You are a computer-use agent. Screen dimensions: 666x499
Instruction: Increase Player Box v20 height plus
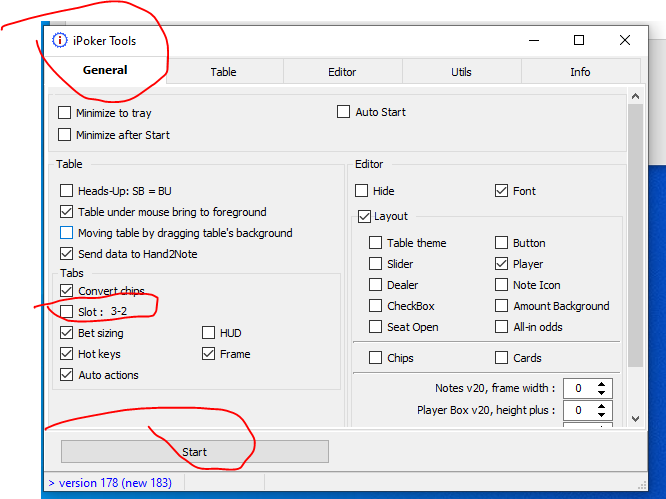(x=601, y=406)
